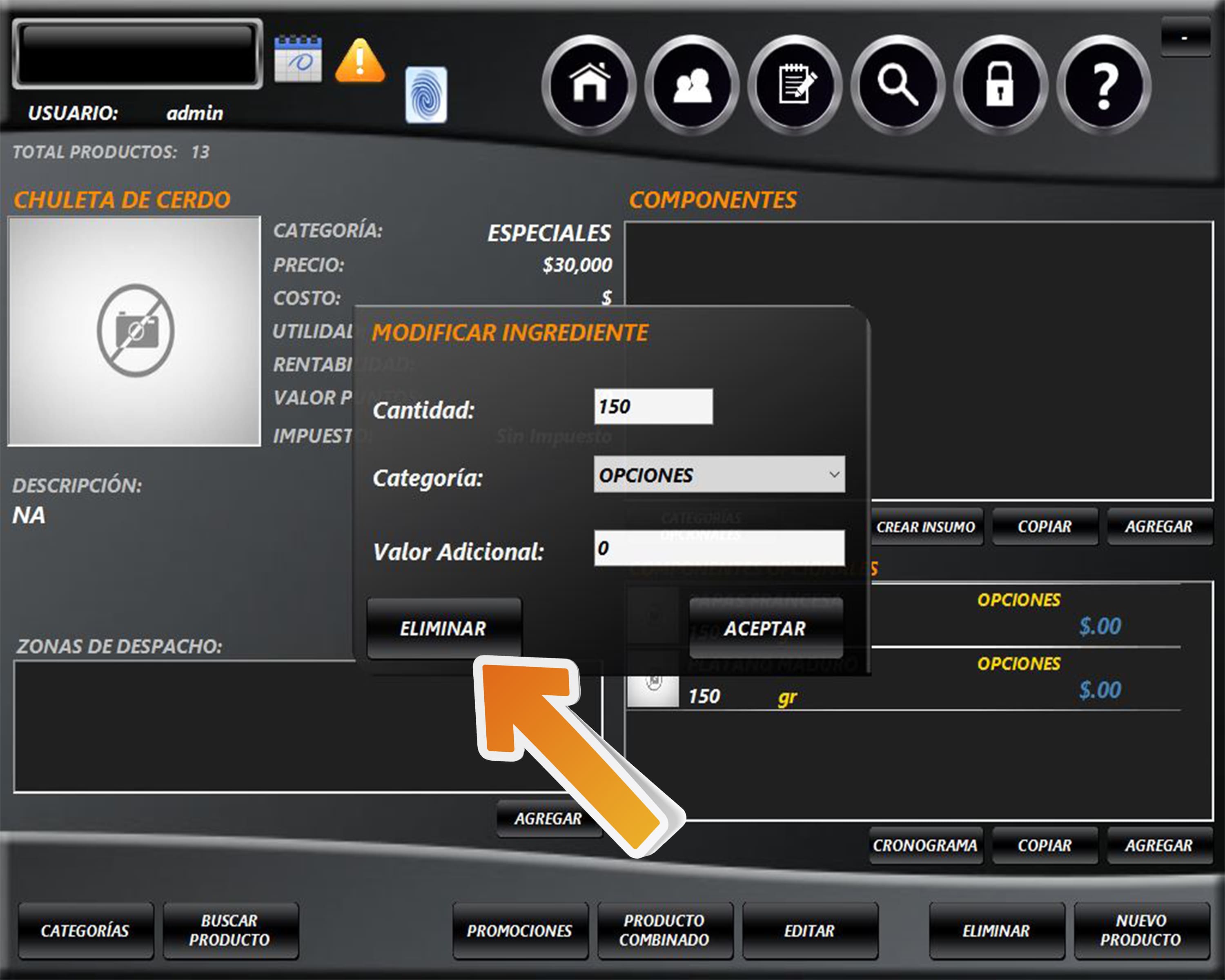Viewport: 1225px width, 980px height.
Task: Open the magnifier search icon
Action: click(898, 85)
